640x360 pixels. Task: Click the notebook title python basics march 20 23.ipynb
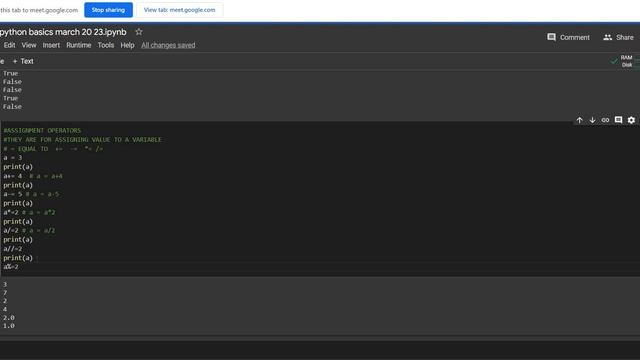[x=63, y=32]
